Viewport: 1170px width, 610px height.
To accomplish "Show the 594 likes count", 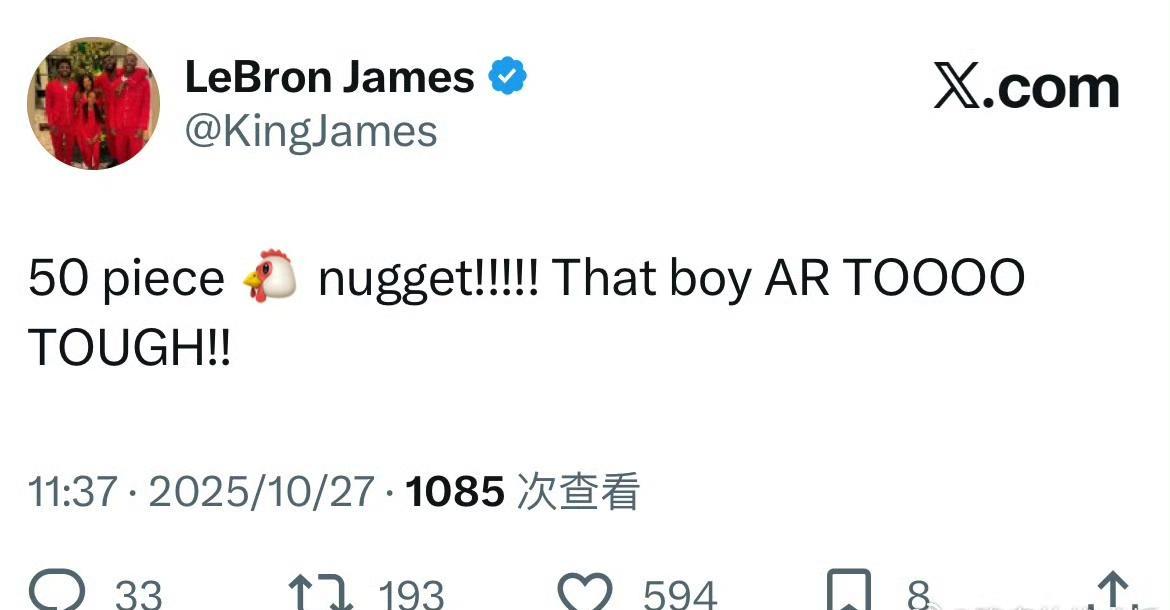I will click(680, 595).
